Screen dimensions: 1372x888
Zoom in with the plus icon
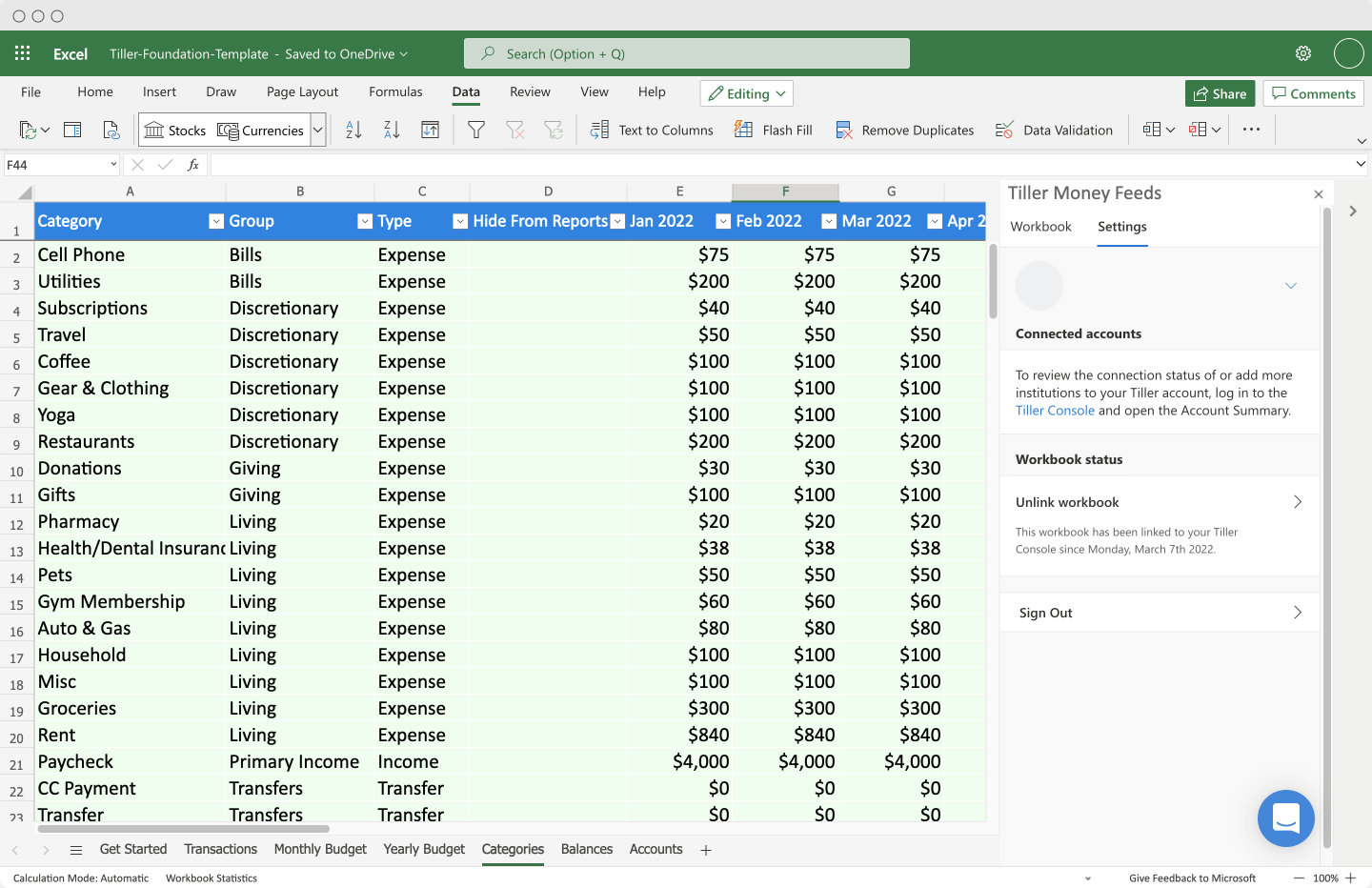pyautogui.click(x=1351, y=878)
